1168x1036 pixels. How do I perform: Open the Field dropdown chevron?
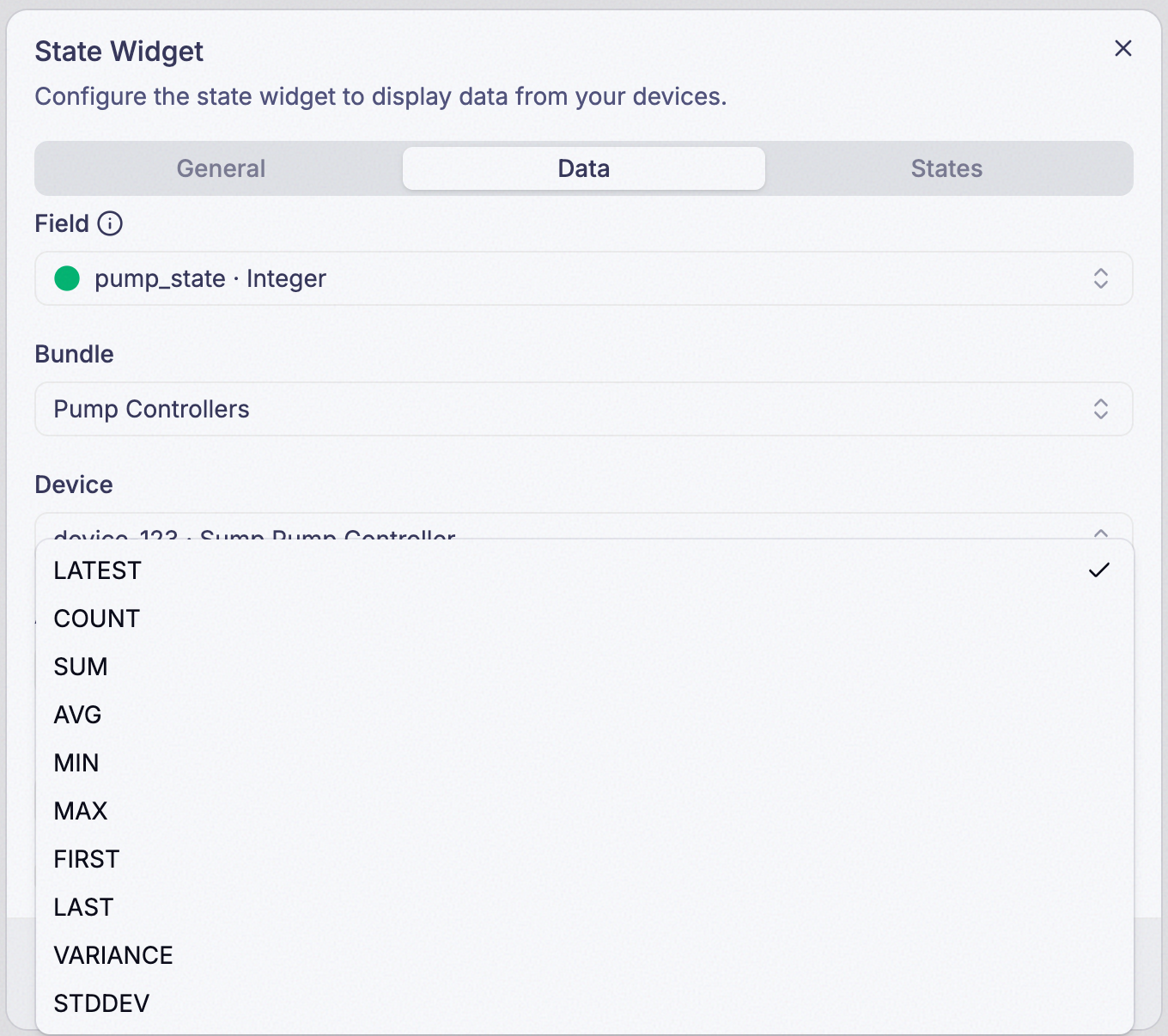click(1100, 278)
